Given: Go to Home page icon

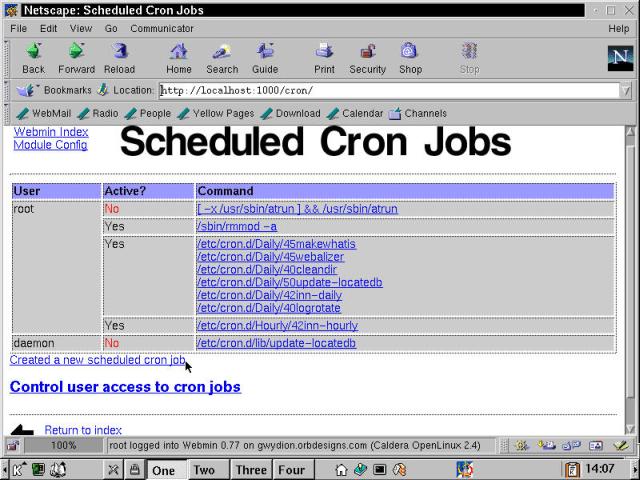Looking at the screenshot, I should point(179,57).
